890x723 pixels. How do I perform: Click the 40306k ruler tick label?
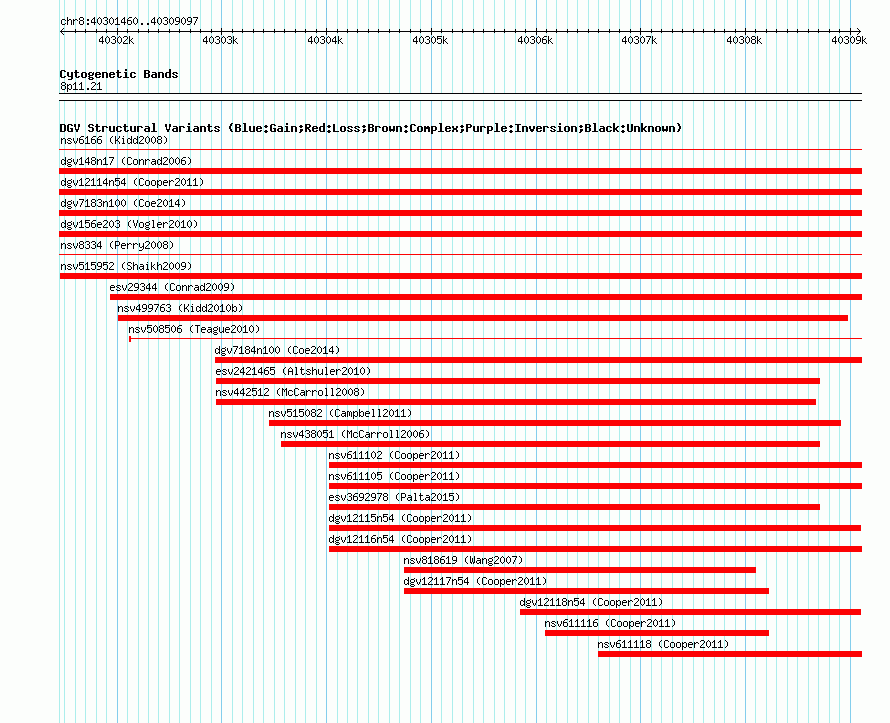coord(535,40)
